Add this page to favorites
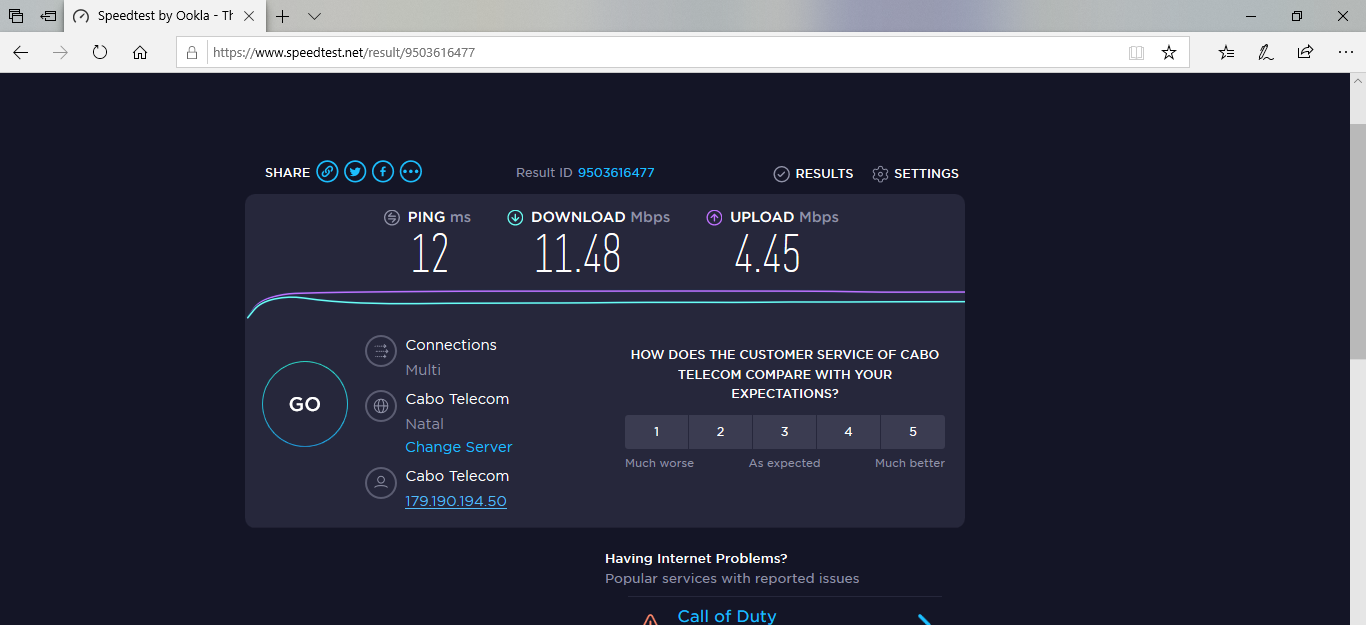Viewport: 1366px width, 625px height. pos(1169,52)
